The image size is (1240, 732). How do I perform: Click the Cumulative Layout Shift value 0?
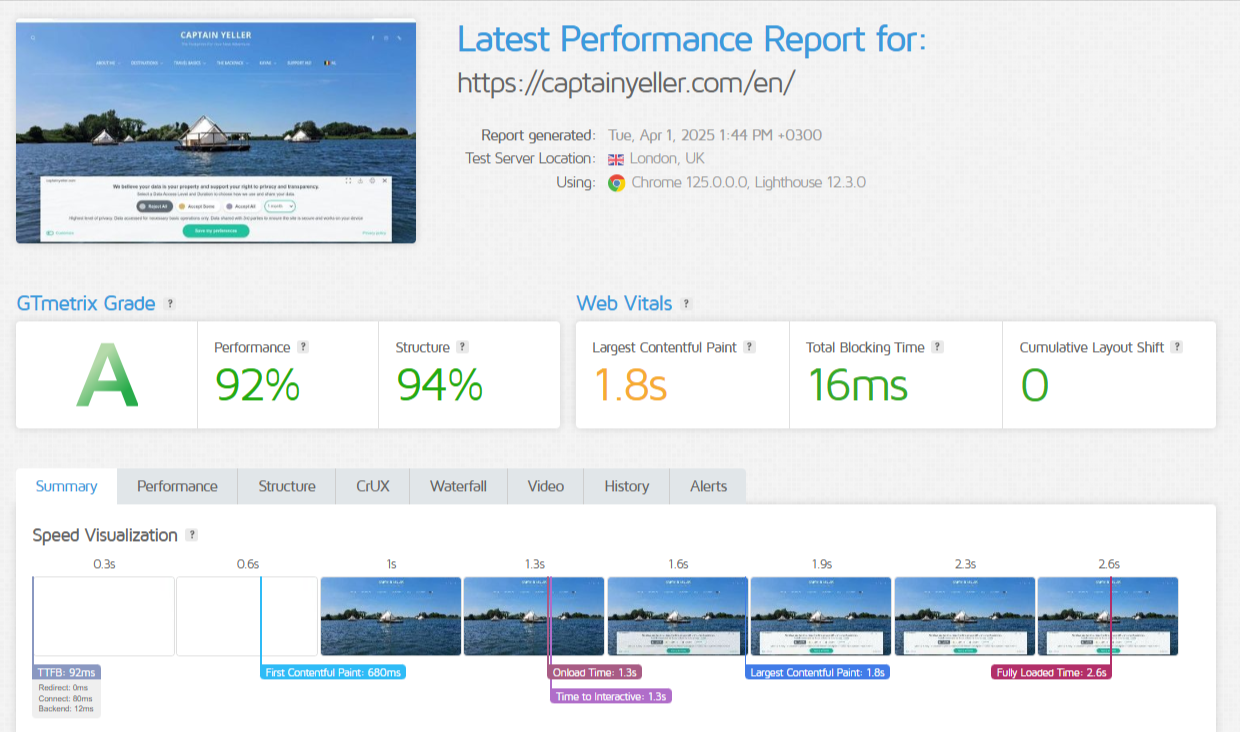(1034, 385)
